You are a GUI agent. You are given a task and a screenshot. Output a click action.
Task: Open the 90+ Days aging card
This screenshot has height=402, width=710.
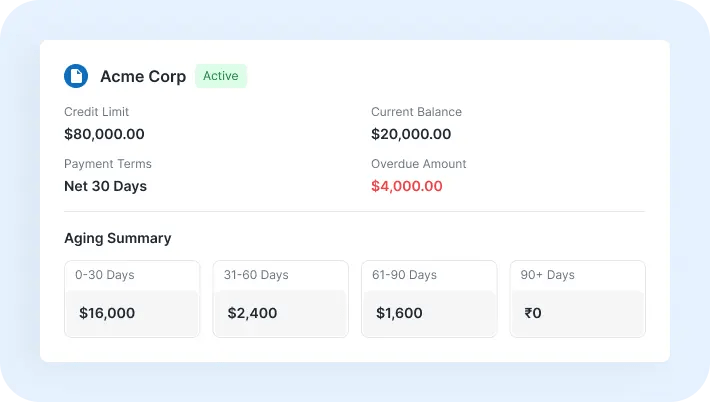tap(577, 299)
